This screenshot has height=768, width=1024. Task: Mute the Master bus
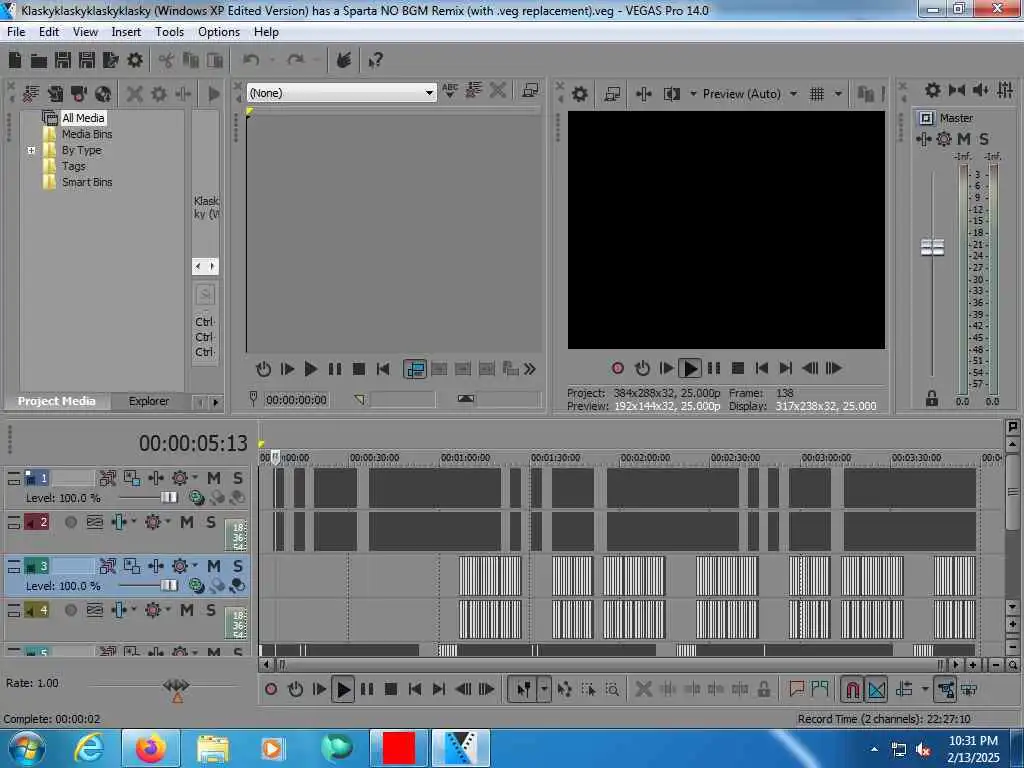[x=964, y=138]
